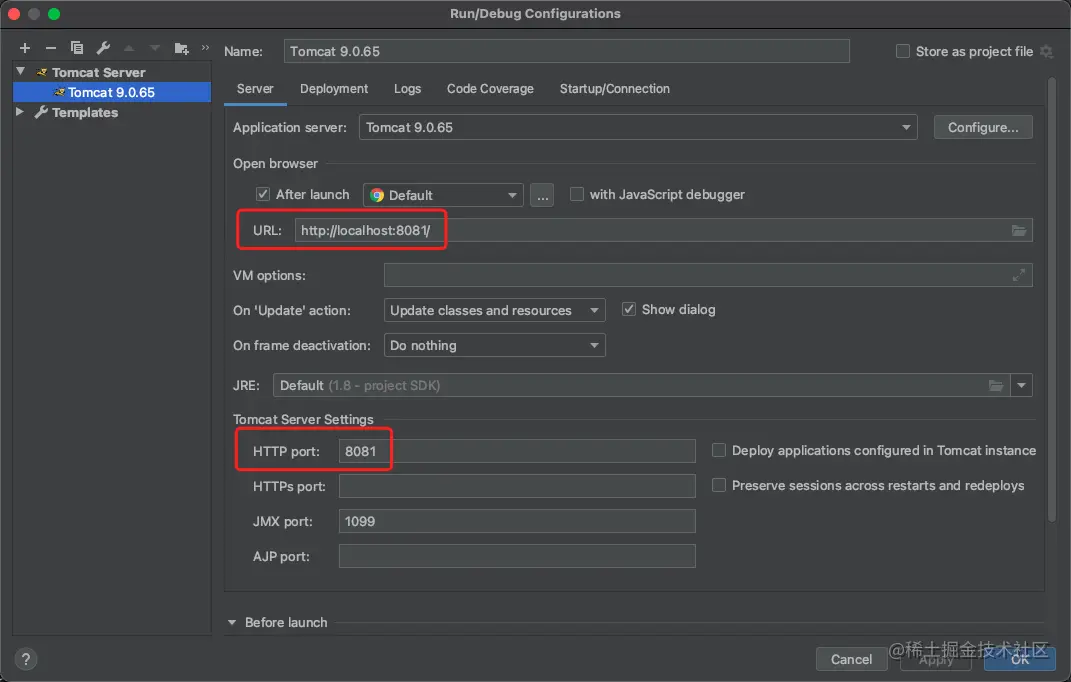The height and width of the screenshot is (682, 1071).
Task: Open edit templates wrench icon in toolbar
Action: (x=103, y=48)
